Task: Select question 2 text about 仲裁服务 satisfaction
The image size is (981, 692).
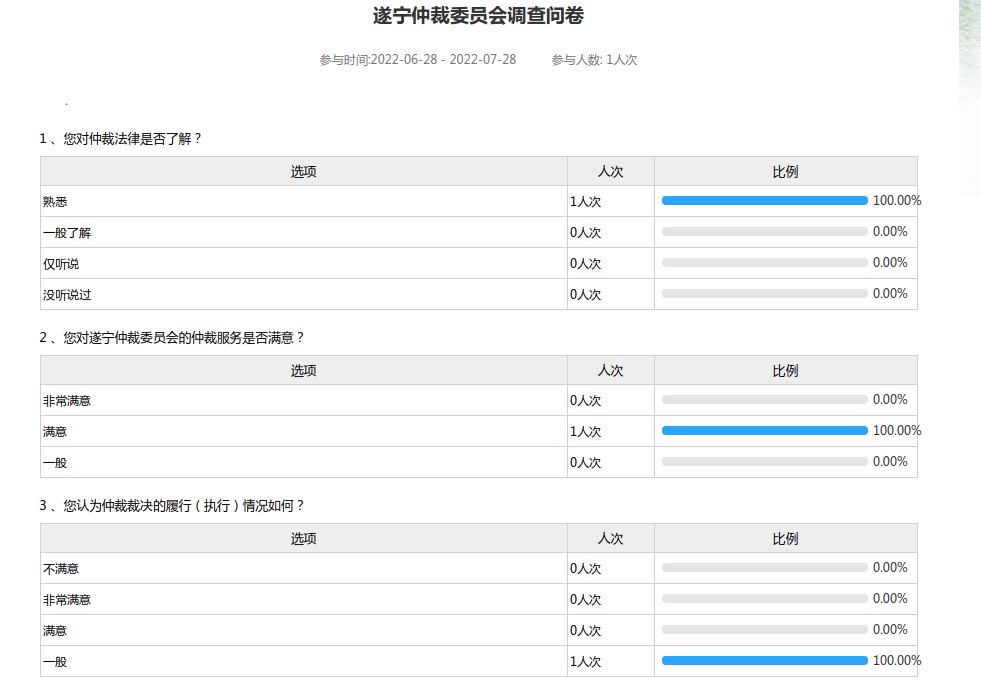Action: coord(171,338)
